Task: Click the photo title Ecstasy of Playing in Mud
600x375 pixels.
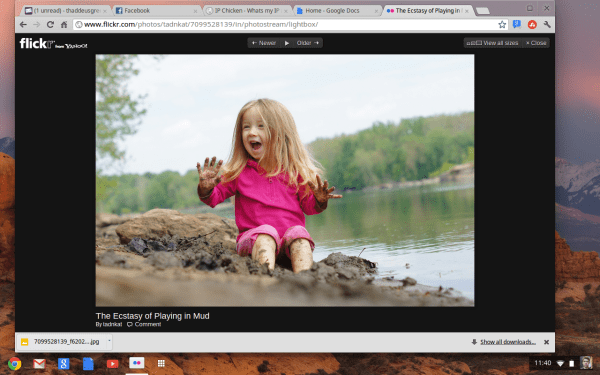Action: 152,316
